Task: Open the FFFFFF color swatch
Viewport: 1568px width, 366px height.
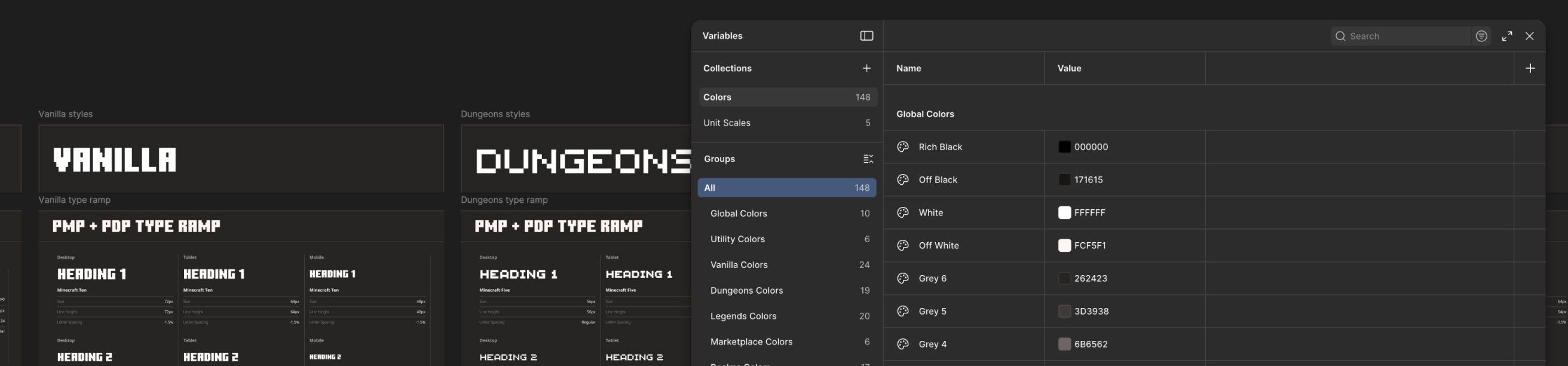Action: (1064, 212)
